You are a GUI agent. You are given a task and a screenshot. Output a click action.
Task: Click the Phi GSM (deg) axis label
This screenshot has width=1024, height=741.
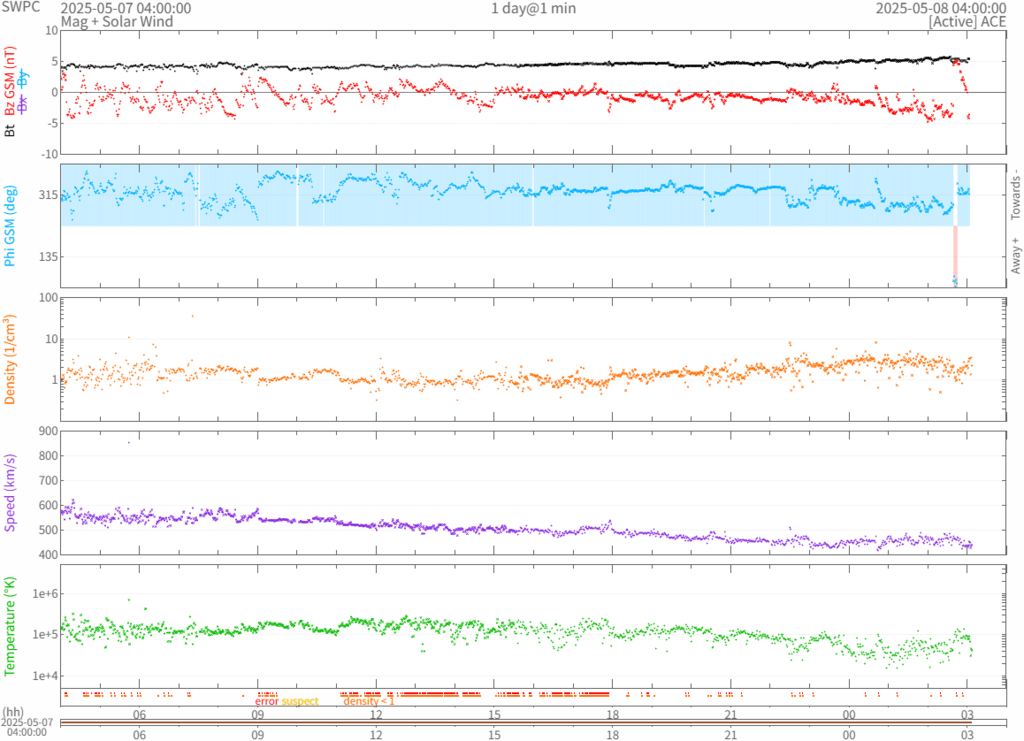pos(12,226)
